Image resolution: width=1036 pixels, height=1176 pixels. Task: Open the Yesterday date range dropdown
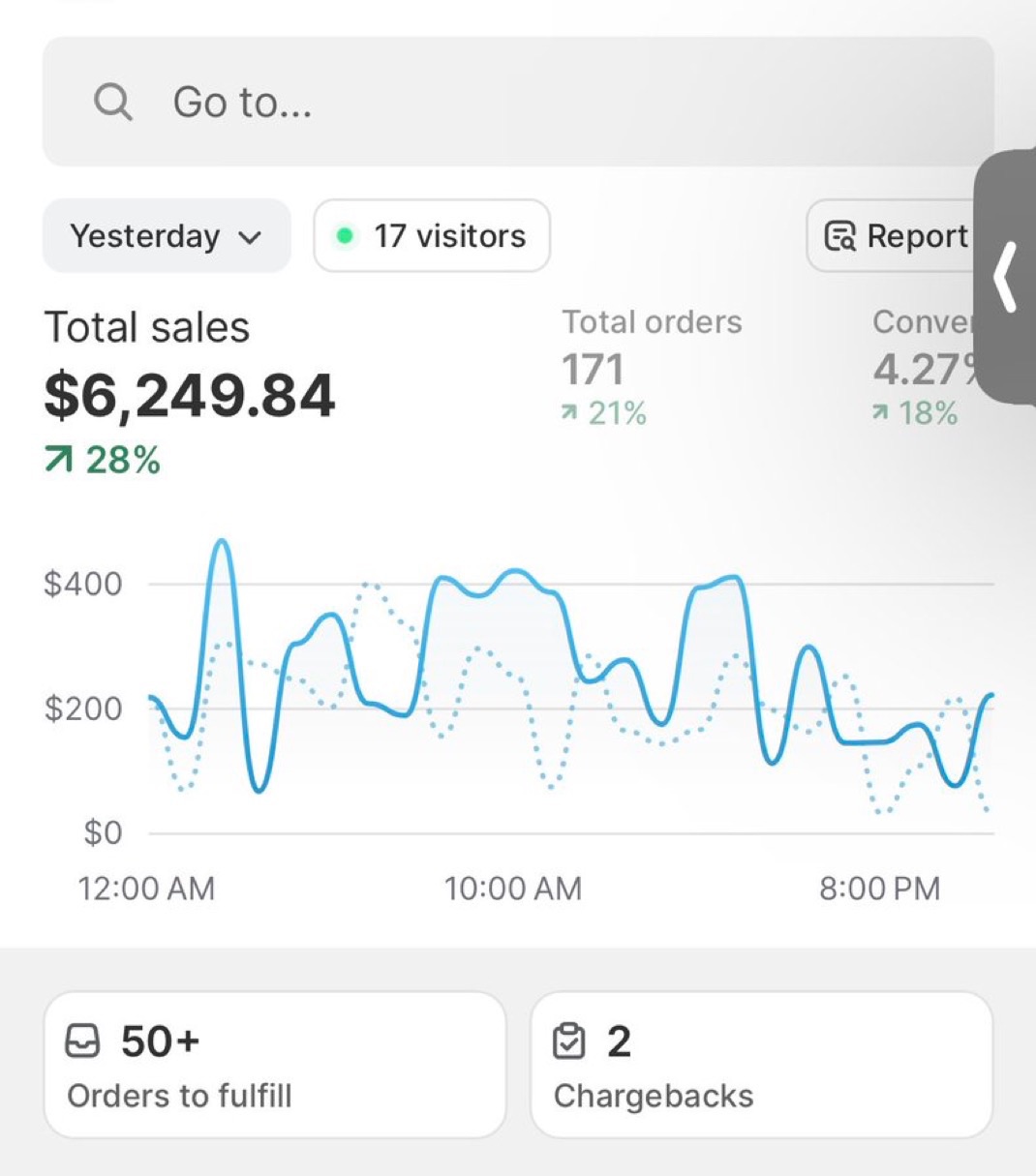pyautogui.click(x=167, y=236)
